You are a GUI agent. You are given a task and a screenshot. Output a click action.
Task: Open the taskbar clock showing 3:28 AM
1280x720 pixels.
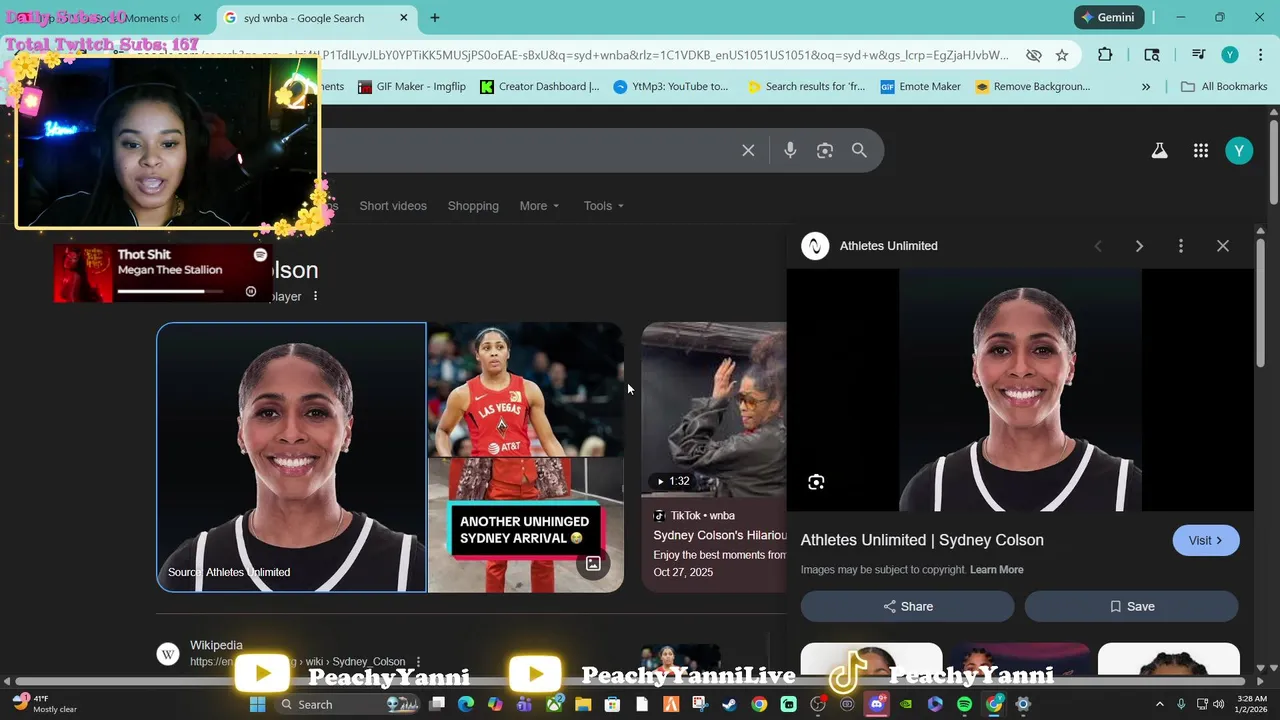pyautogui.click(x=1251, y=704)
